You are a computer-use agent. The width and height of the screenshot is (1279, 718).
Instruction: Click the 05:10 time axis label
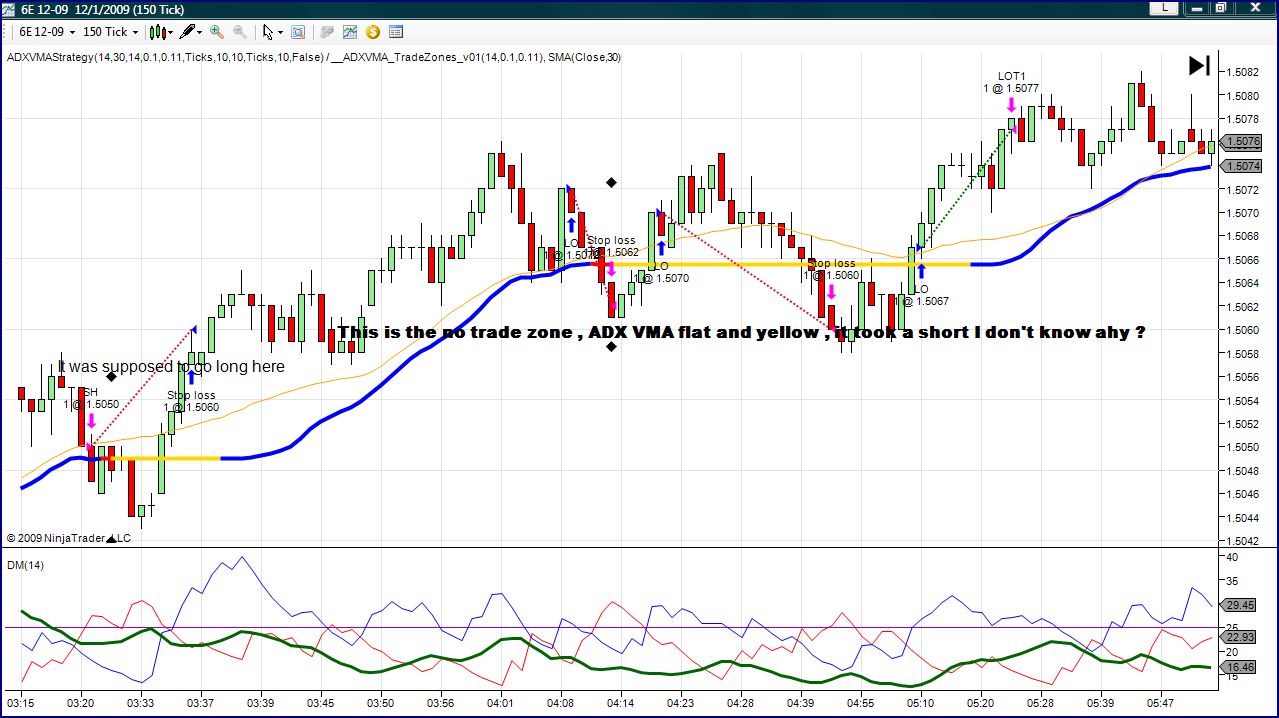921,702
